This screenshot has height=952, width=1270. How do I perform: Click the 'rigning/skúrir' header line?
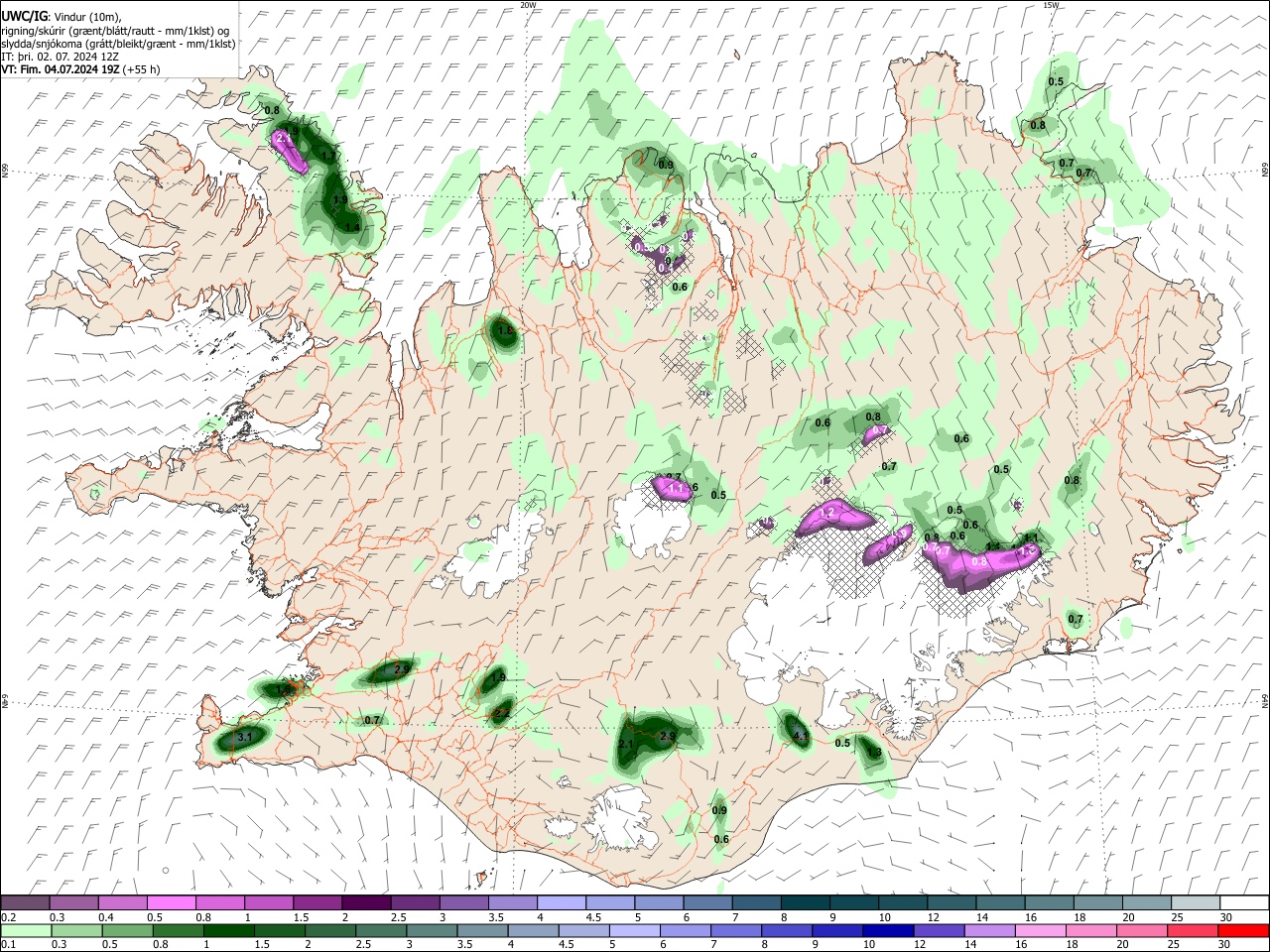tap(116, 31)
